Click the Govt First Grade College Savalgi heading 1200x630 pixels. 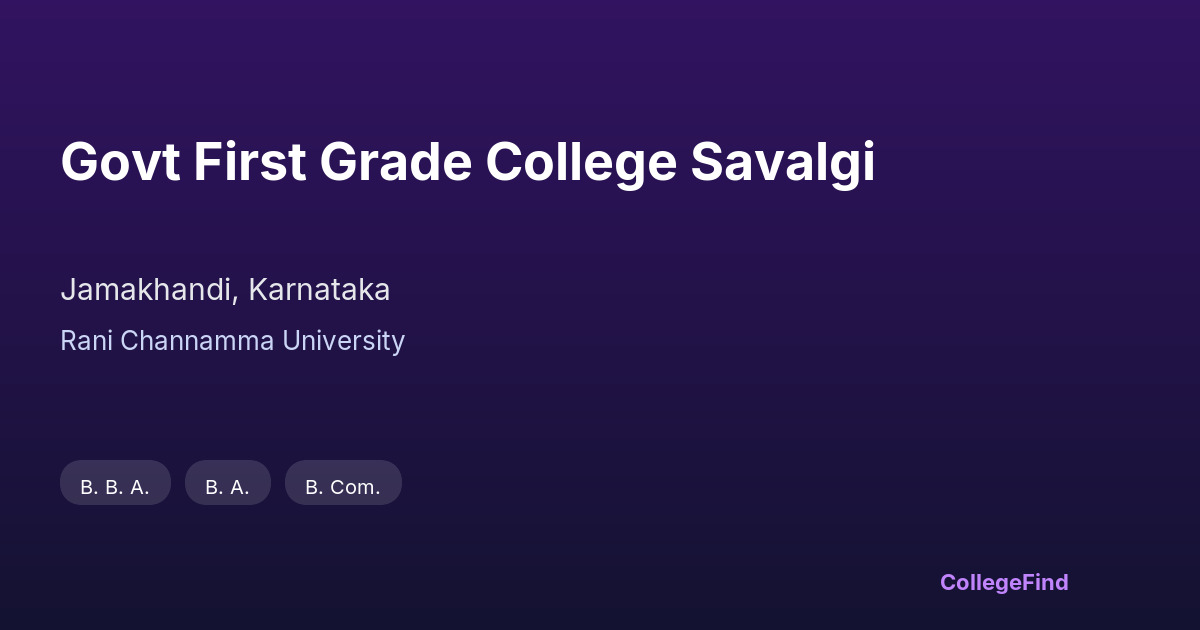pos(467,162)
